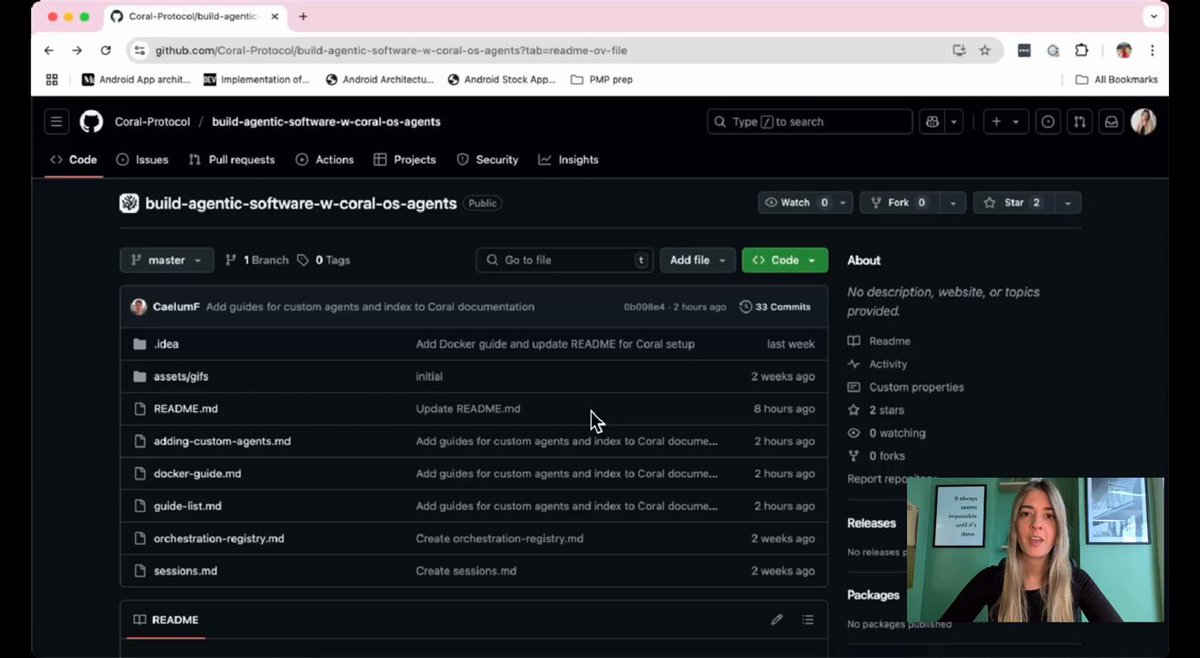This screenshot has width=1200, height=658.
Task: Click the install app icon in address bar
Action: tap(959, 50)
